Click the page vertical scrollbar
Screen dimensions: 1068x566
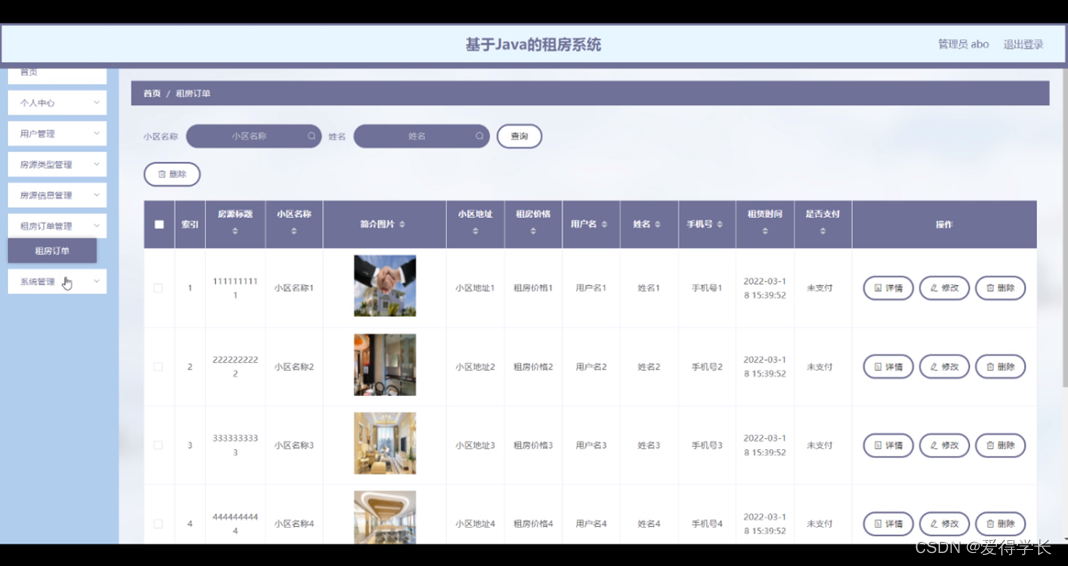click(x=1065, y=228)
